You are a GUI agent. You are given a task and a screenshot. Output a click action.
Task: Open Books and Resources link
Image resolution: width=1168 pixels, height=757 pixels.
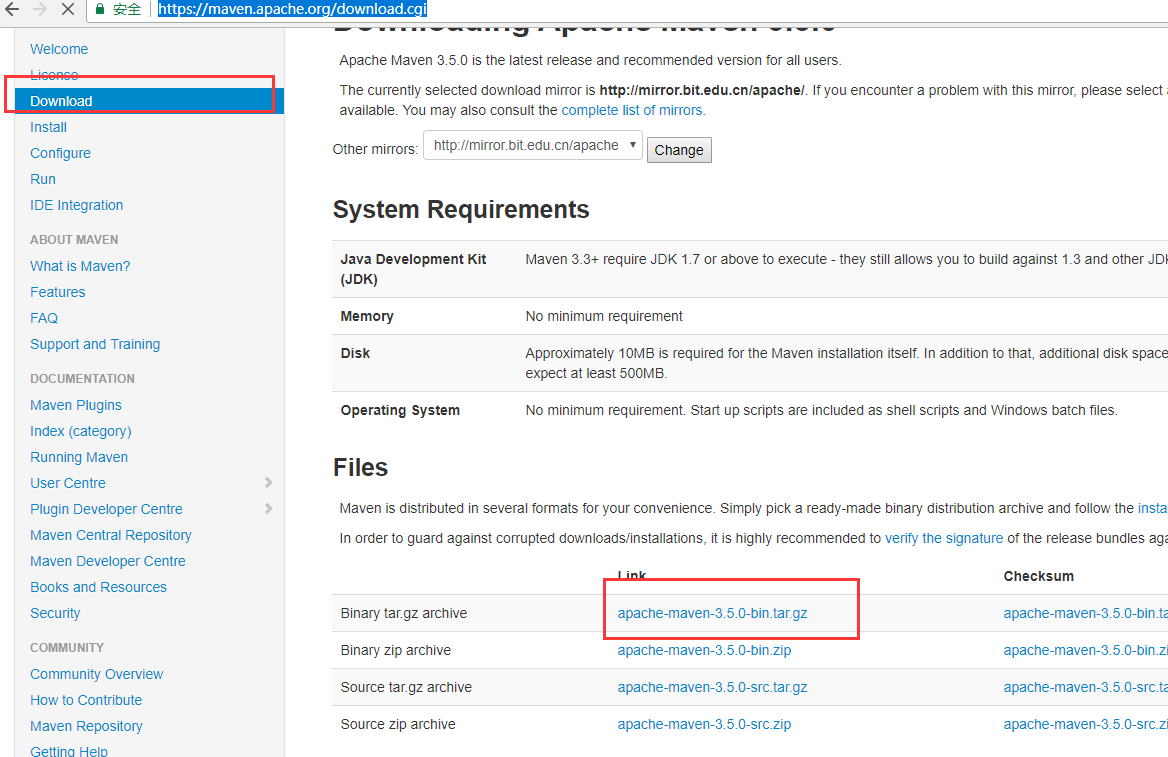coord(98,588)
